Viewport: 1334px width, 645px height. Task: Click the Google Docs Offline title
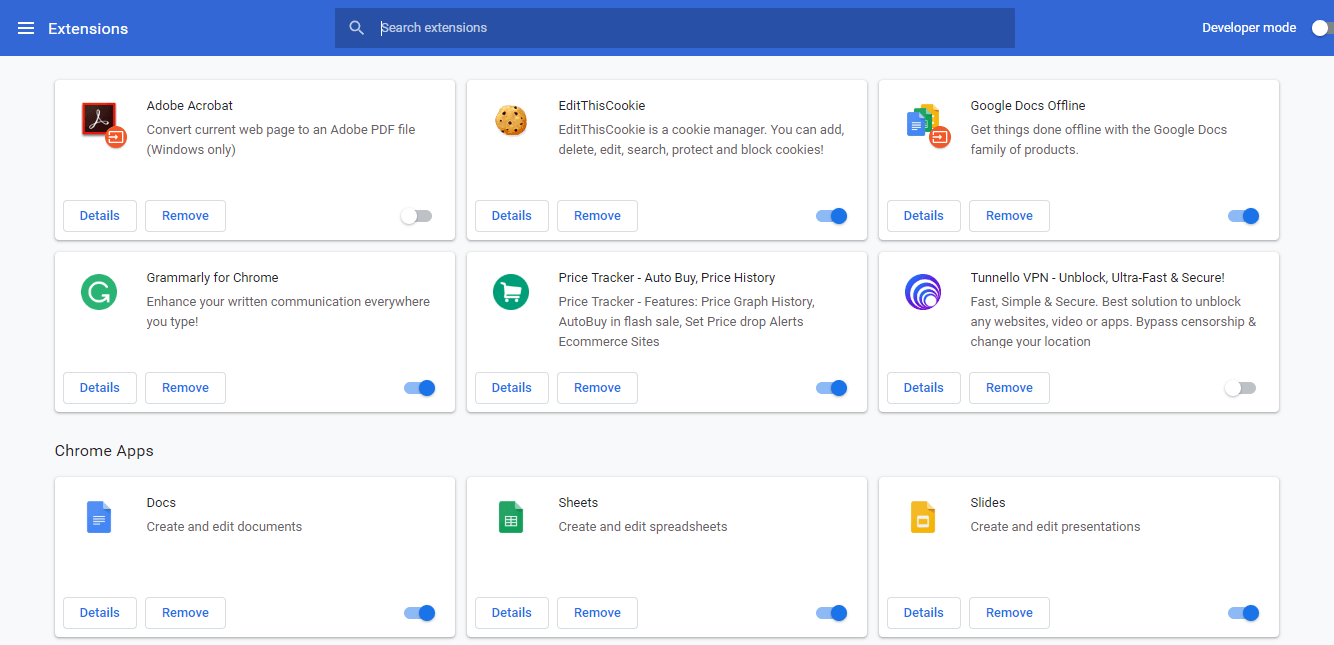click(1028, 106)
